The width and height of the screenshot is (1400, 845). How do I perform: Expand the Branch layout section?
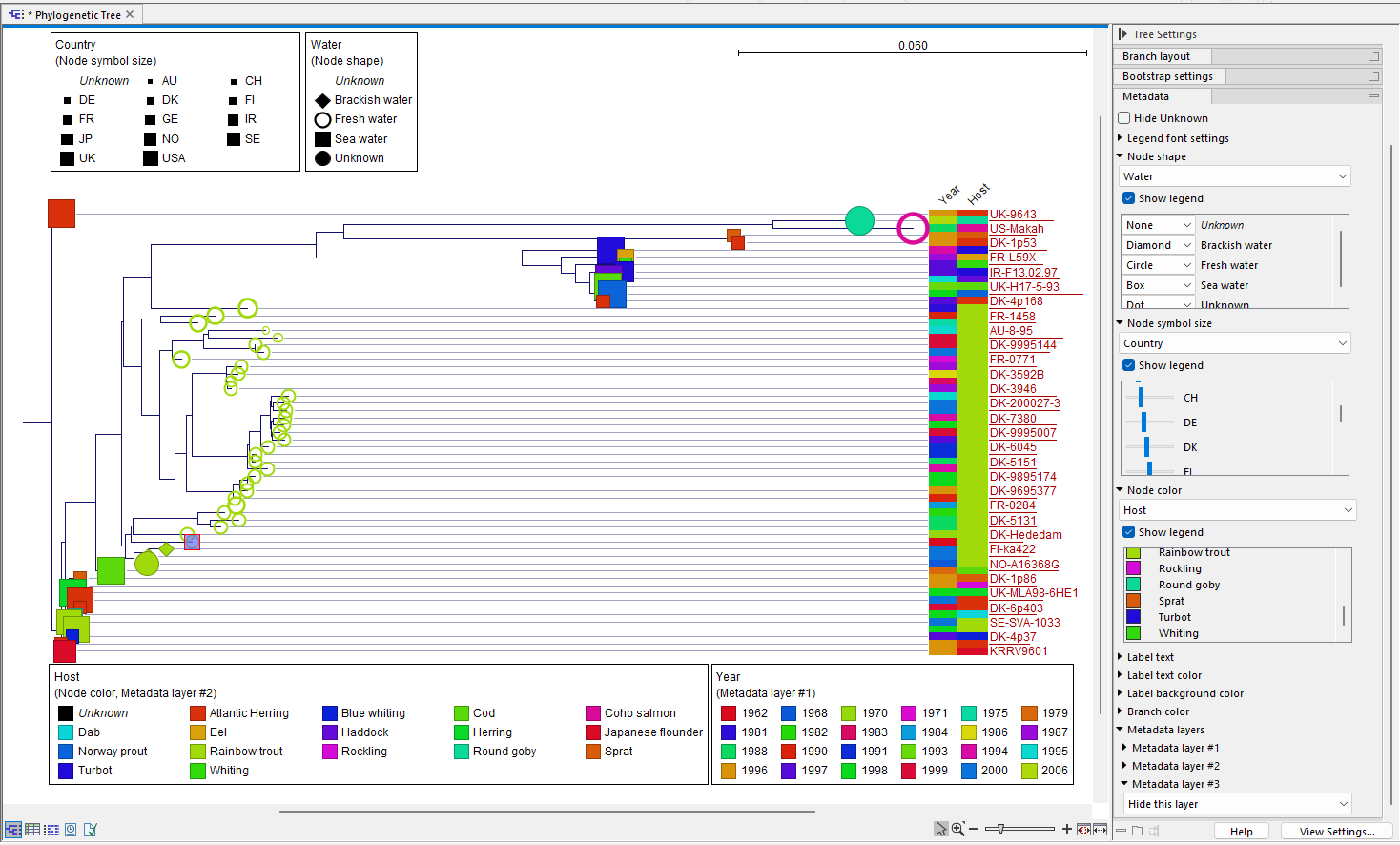pos(1157,55)
